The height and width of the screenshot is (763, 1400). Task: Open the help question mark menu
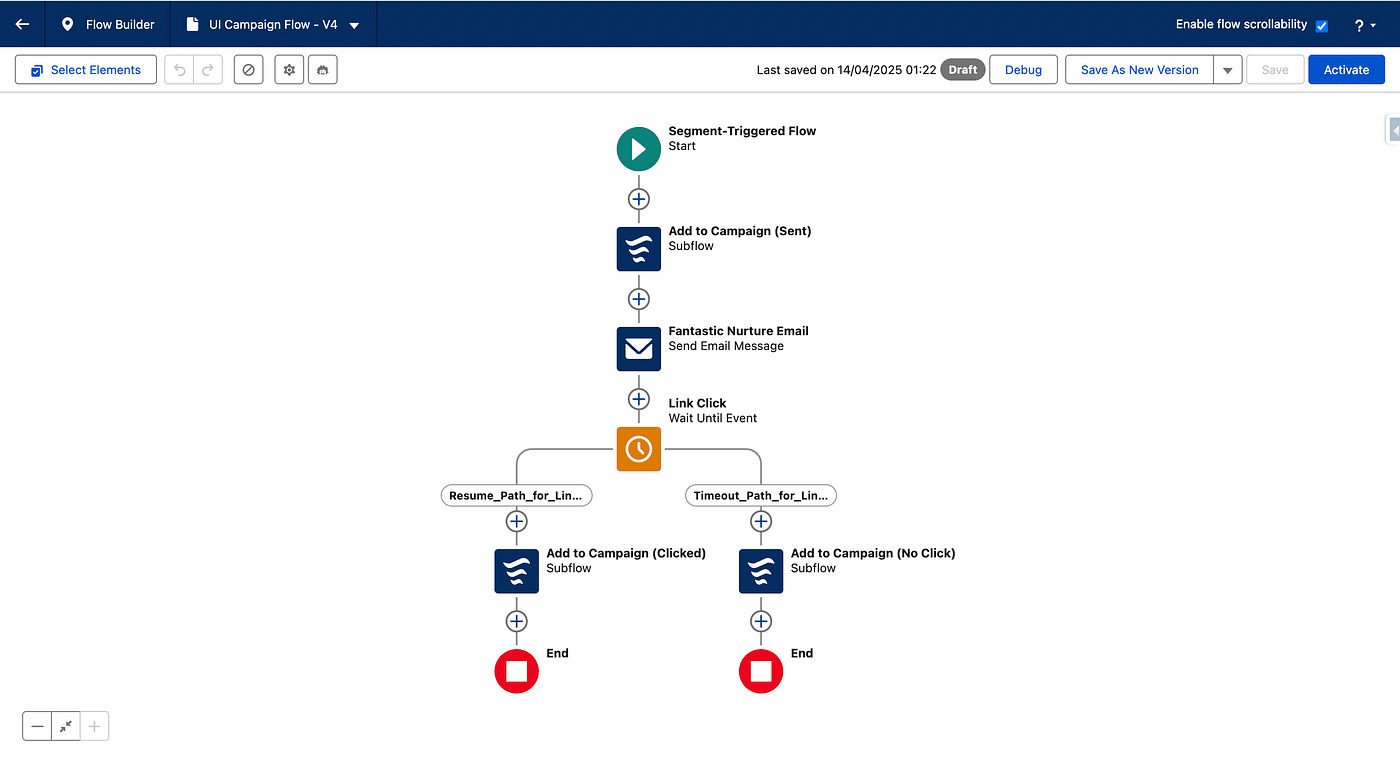point(1364,25)
